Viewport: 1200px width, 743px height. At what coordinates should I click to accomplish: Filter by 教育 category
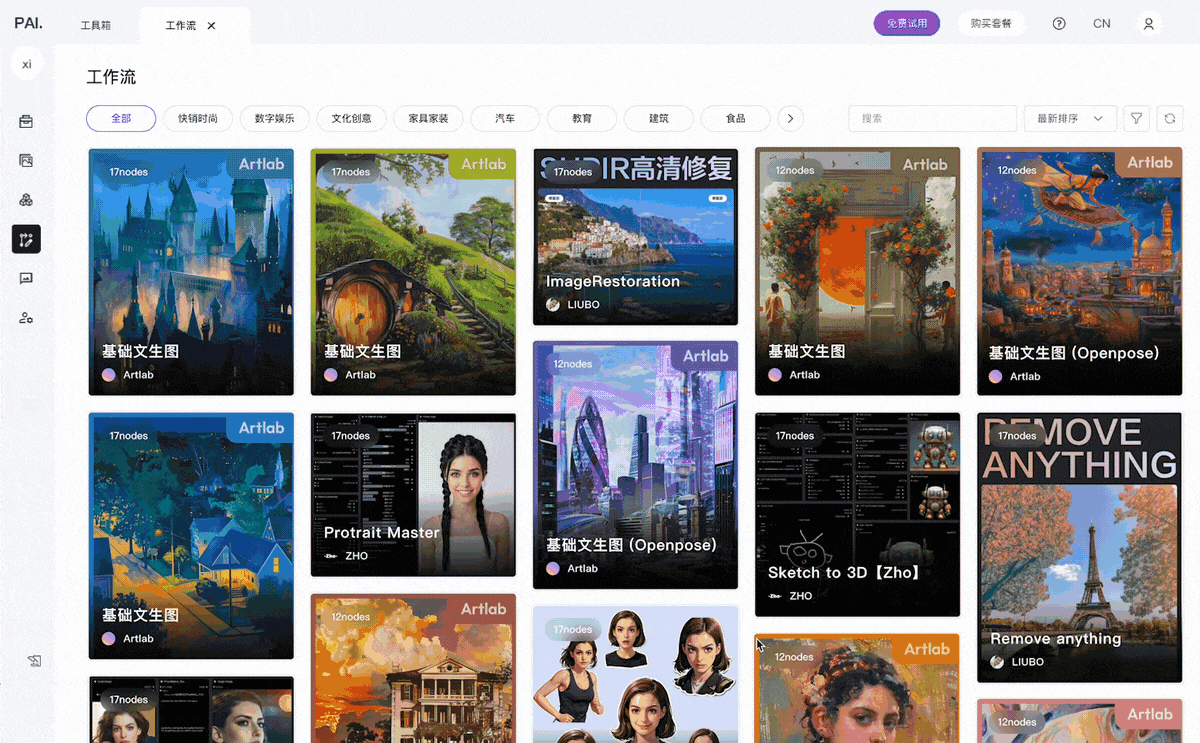click(x=582, y=118)
